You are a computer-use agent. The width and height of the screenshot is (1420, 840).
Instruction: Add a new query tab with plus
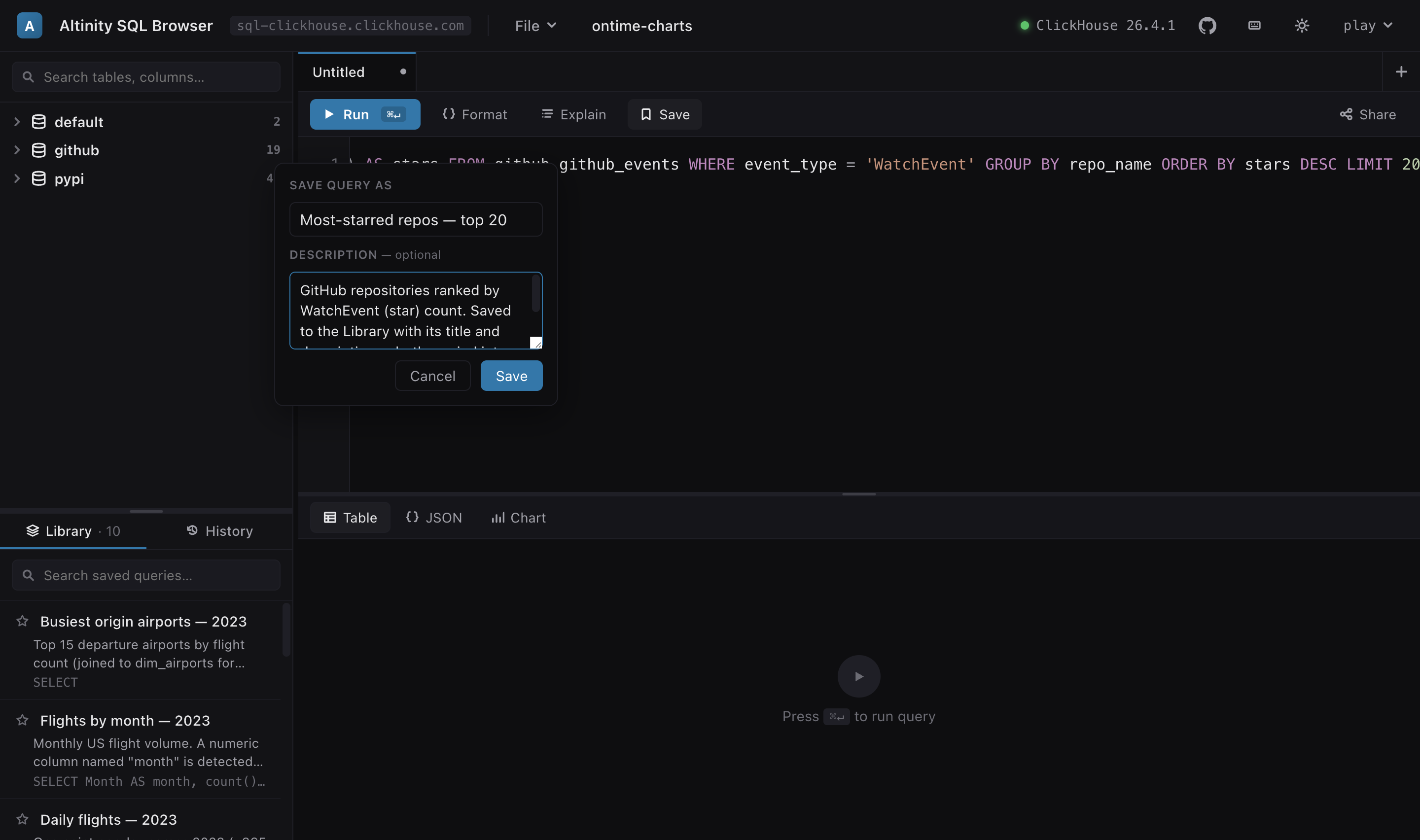click(x=1401, y=72)
